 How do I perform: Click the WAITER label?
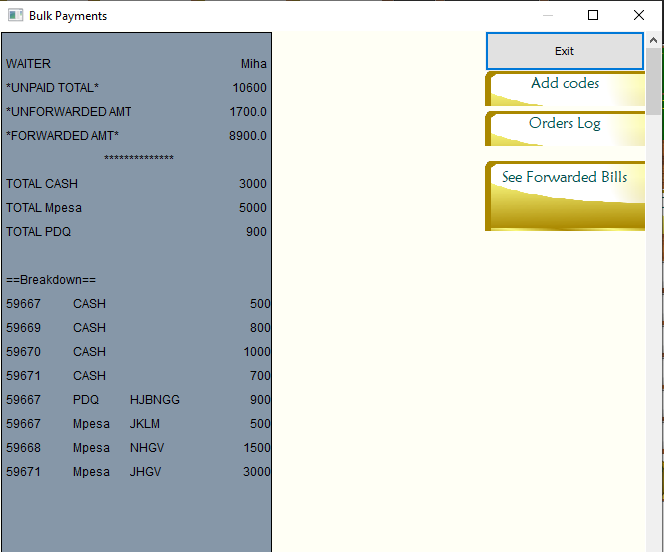tap(28, 64)
